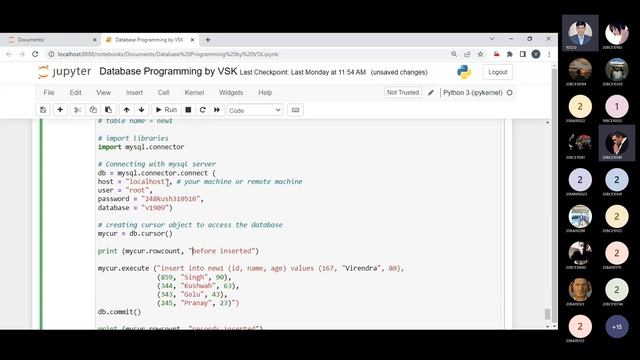
Task: Move the selected cell up
Action: (127, 110)
